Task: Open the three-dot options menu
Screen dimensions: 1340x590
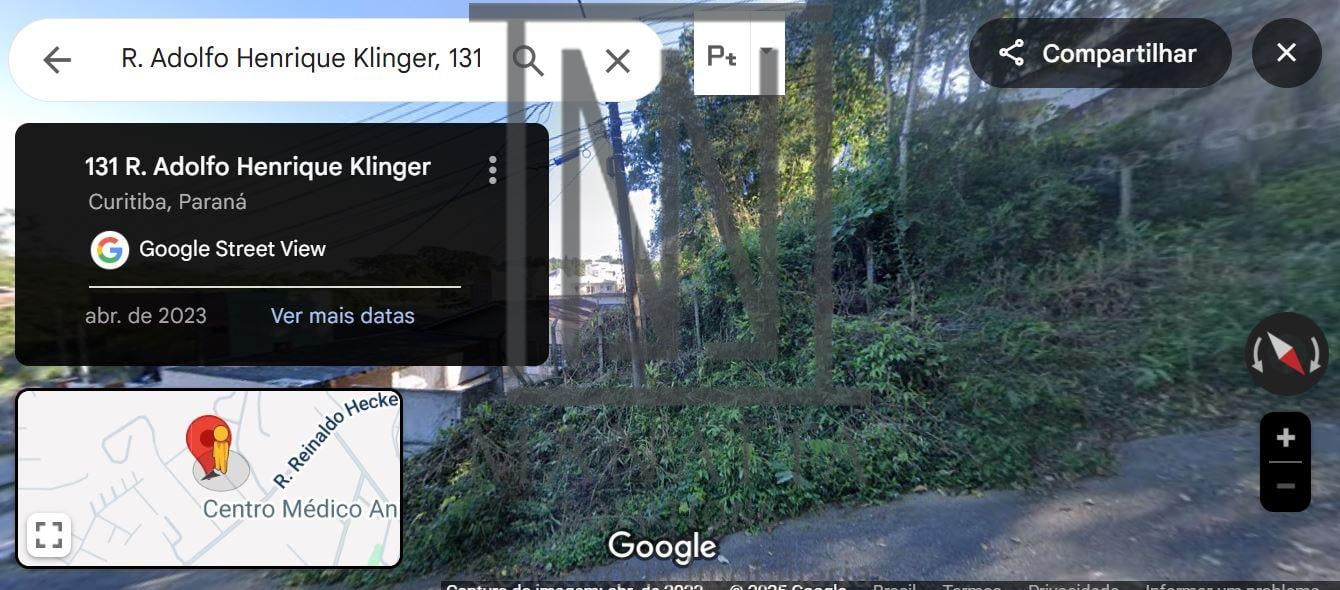Action: [492, 170]
